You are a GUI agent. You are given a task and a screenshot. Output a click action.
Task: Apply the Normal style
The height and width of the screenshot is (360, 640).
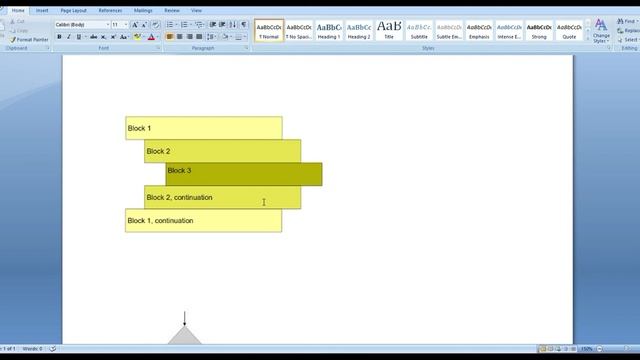pyautogui.click(x=269, y=31)
